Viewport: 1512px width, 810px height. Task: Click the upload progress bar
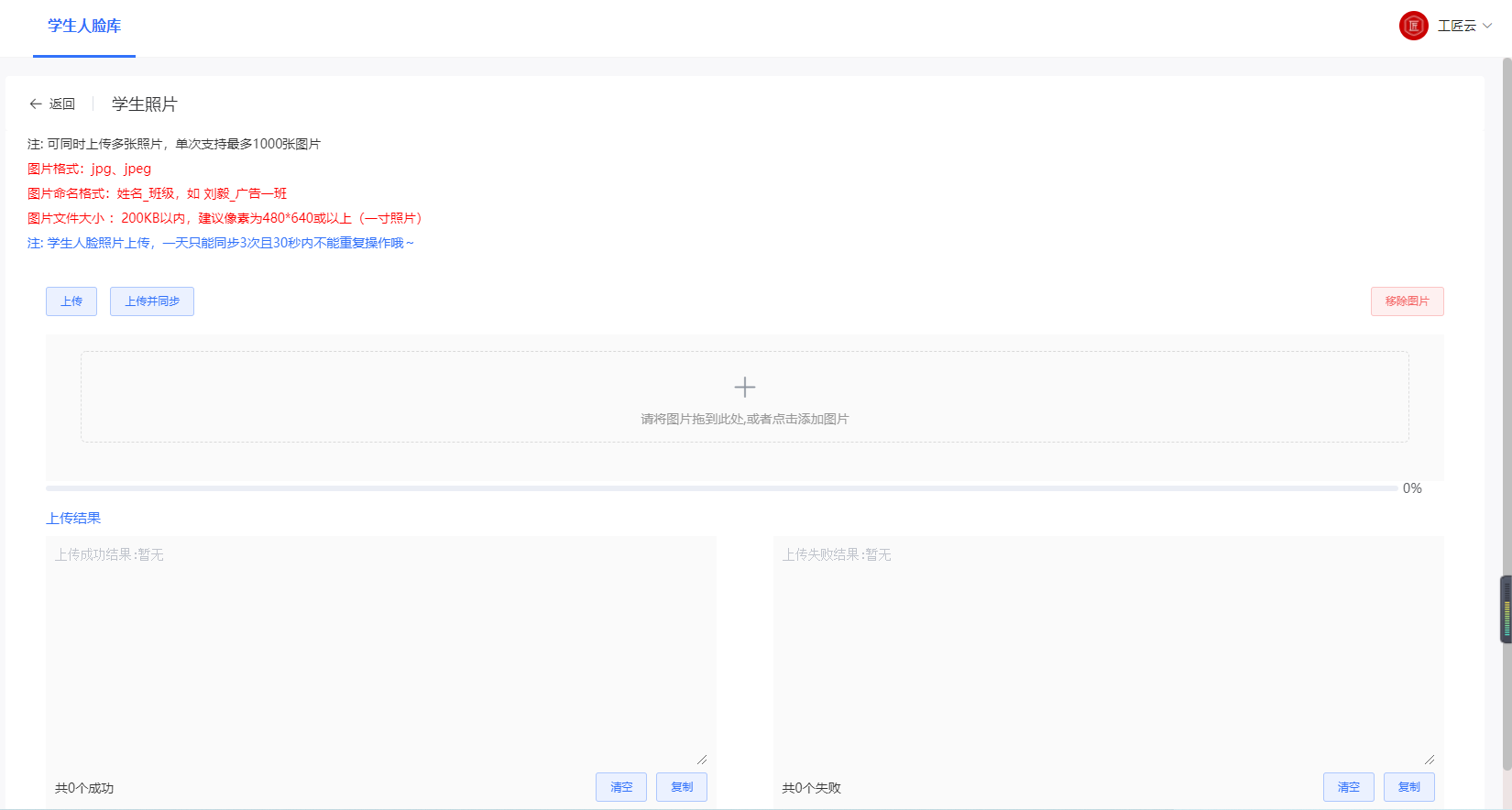click(721, 488)
